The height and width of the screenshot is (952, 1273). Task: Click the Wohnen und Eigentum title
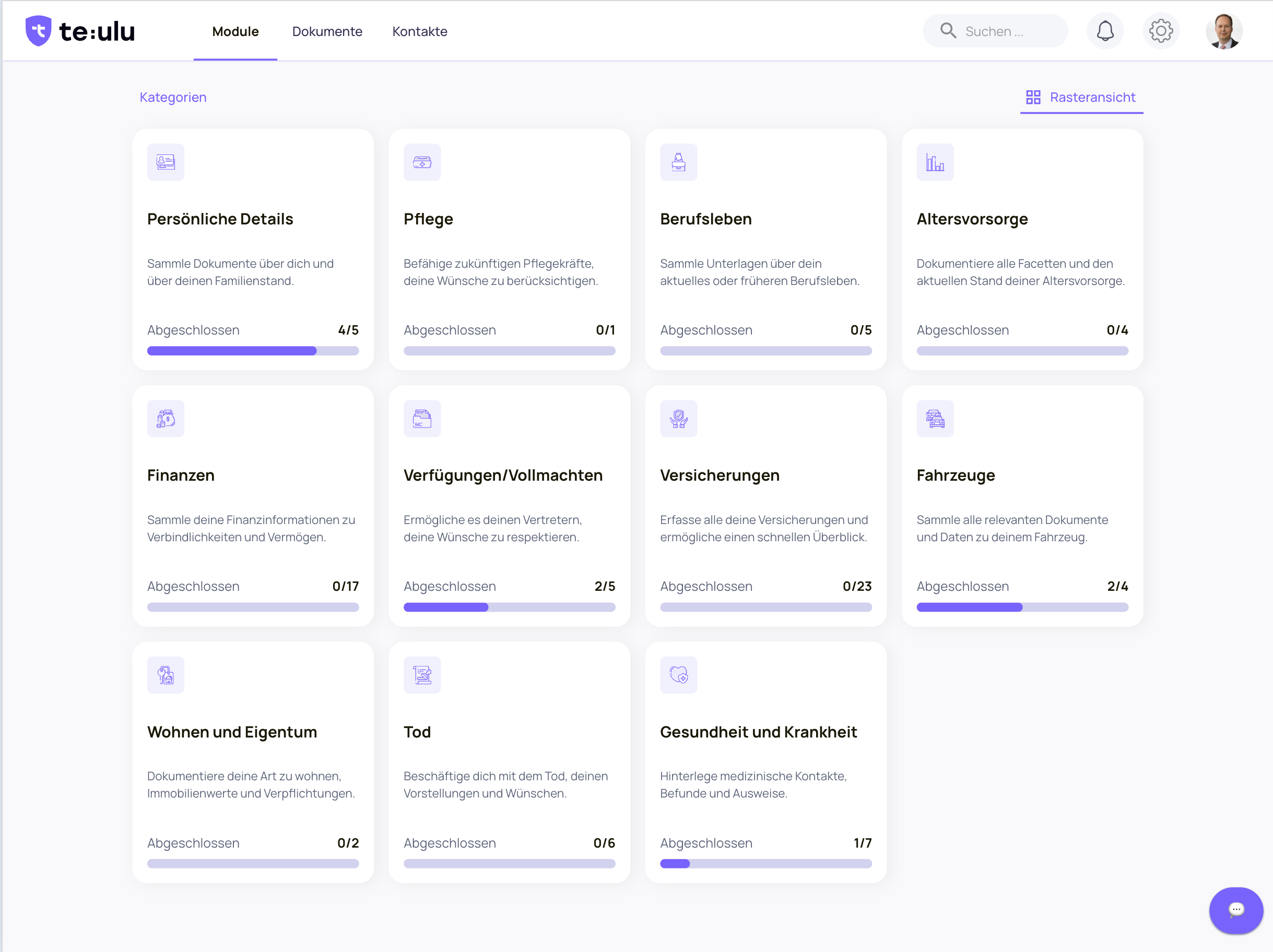232,732
